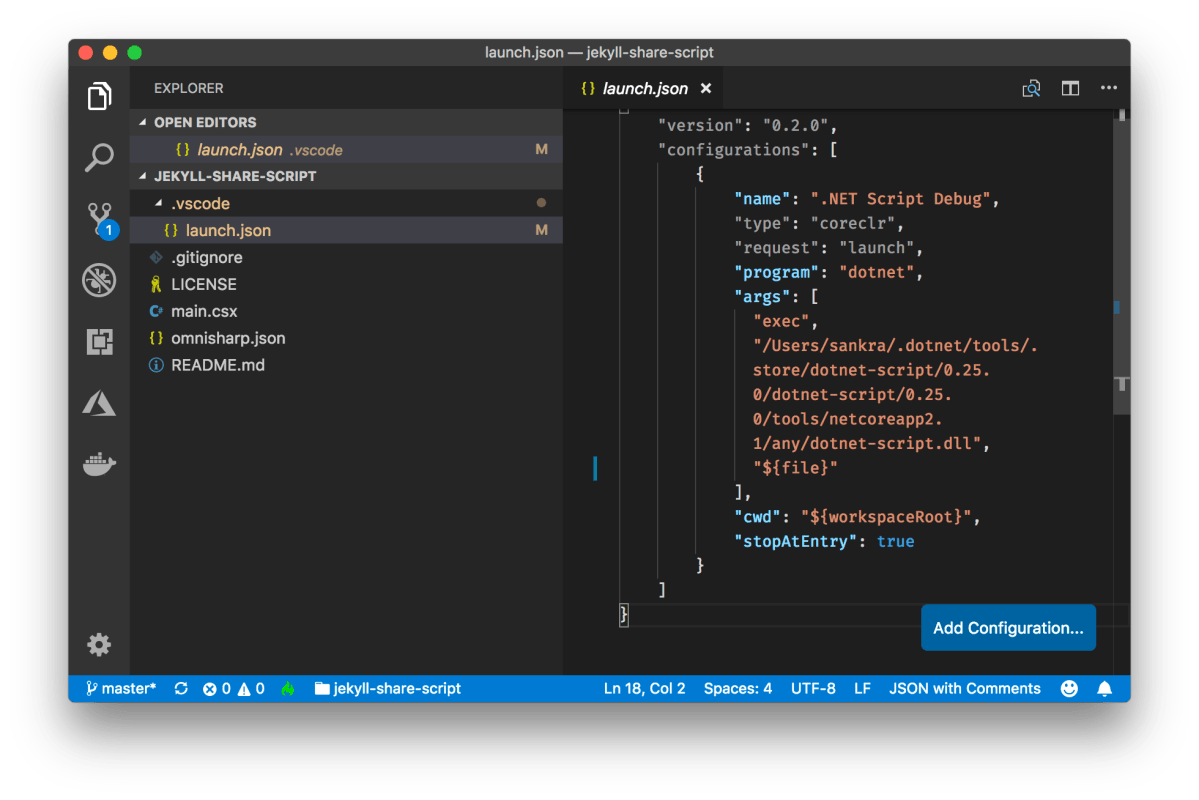Click the ".NET Script Debug" name value

[x=901, y=199]
